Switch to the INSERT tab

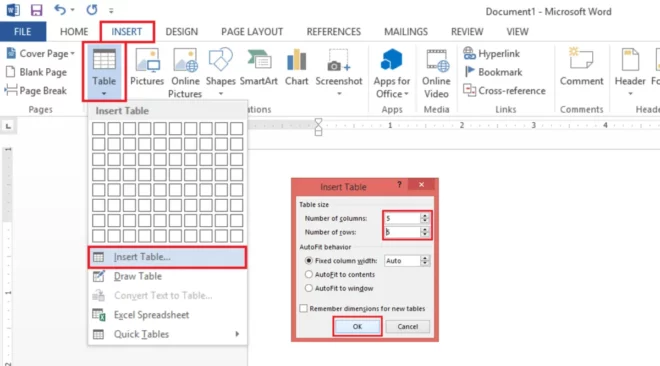tap(127, 32)
